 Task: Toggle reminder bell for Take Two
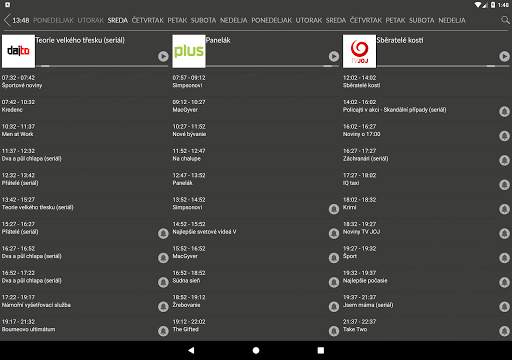[504, 331]
